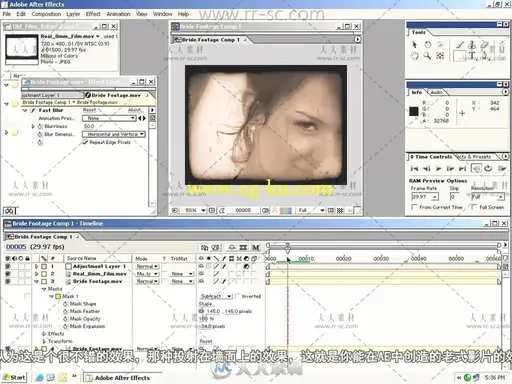The width and height of the screenshot is (512, 384).
Task: Click Fast Blur About link
Action: [135, 110]
